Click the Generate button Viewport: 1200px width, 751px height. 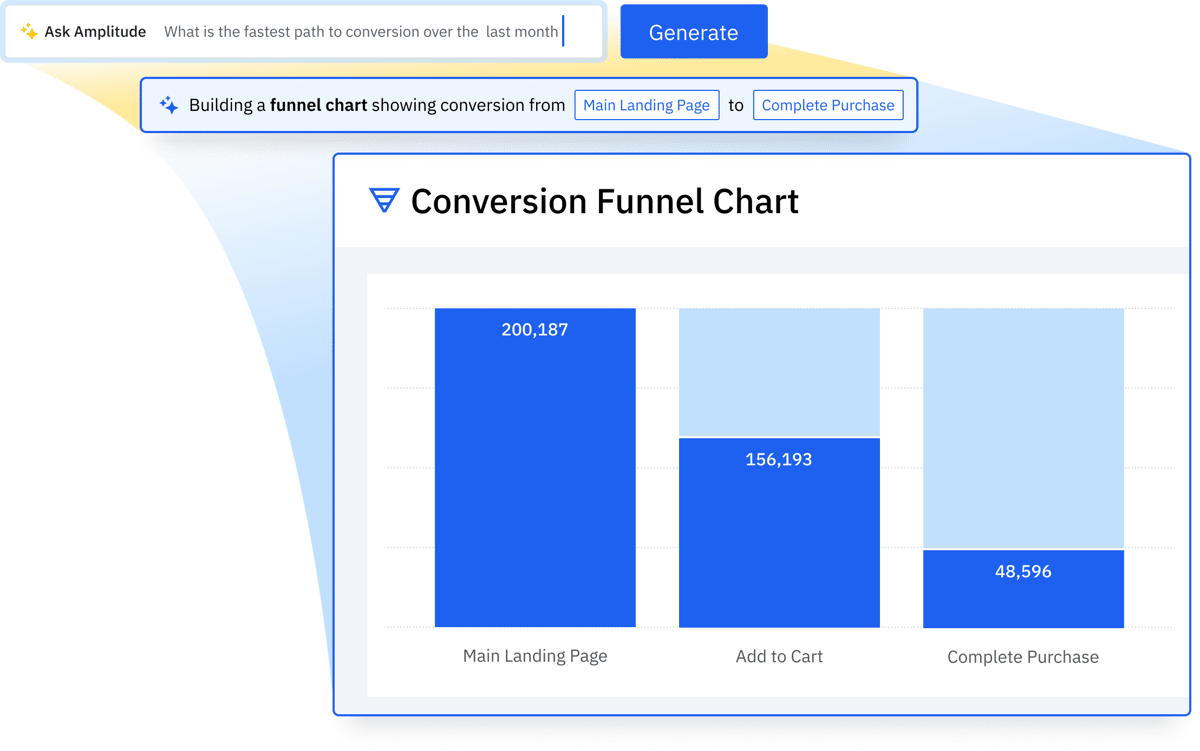tap(694, 32)
